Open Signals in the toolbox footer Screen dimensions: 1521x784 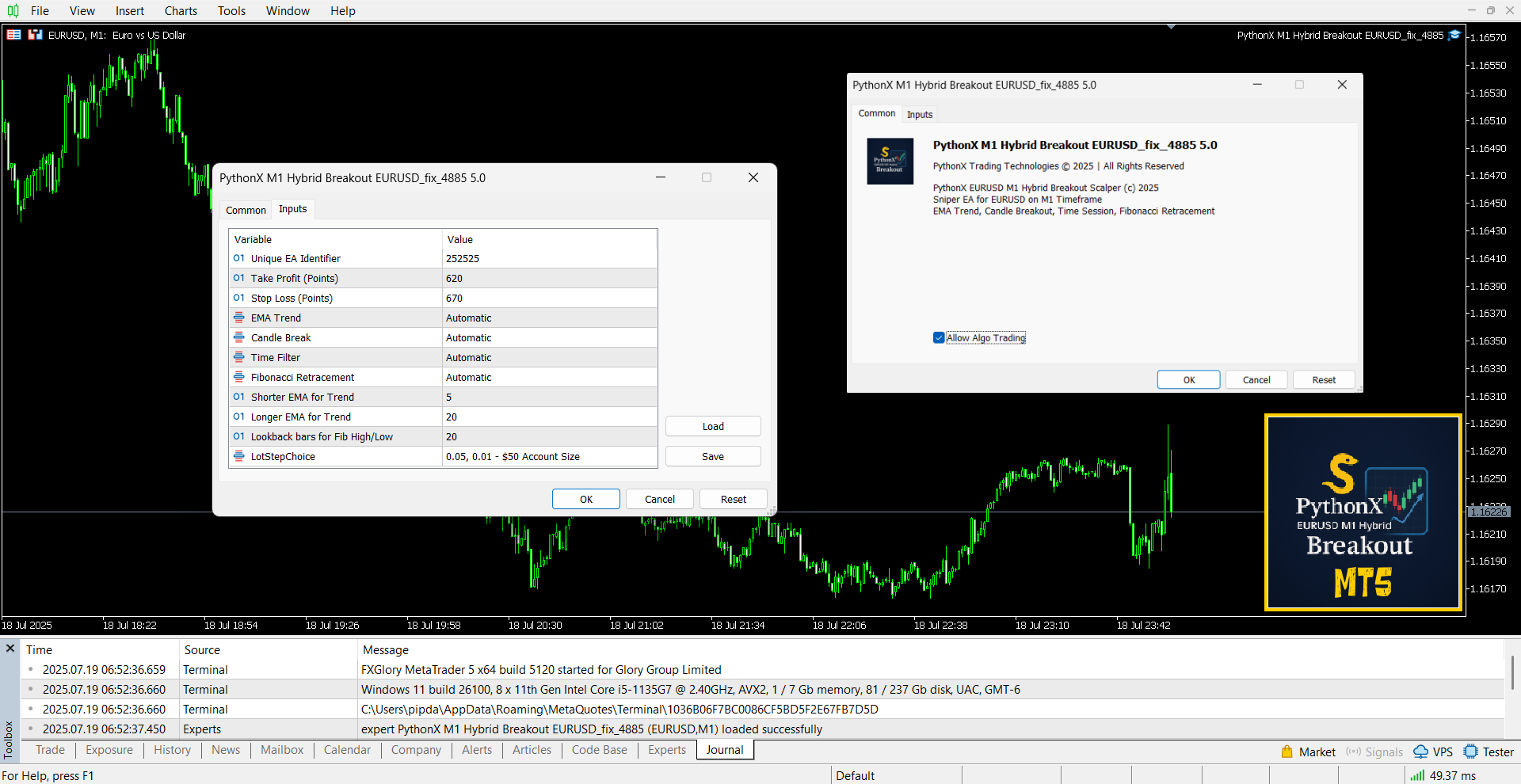(x=1374, y=752)
